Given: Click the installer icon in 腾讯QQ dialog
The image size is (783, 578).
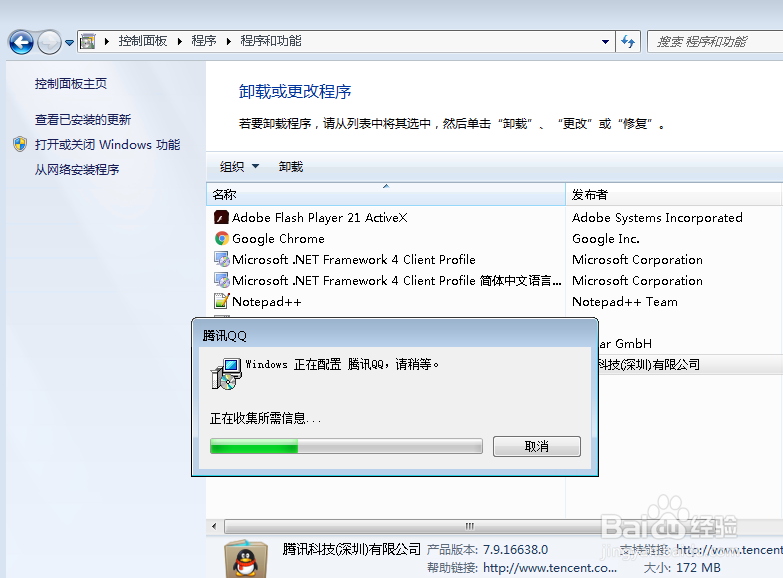Looking at the screenshot, I should [227, 374].
